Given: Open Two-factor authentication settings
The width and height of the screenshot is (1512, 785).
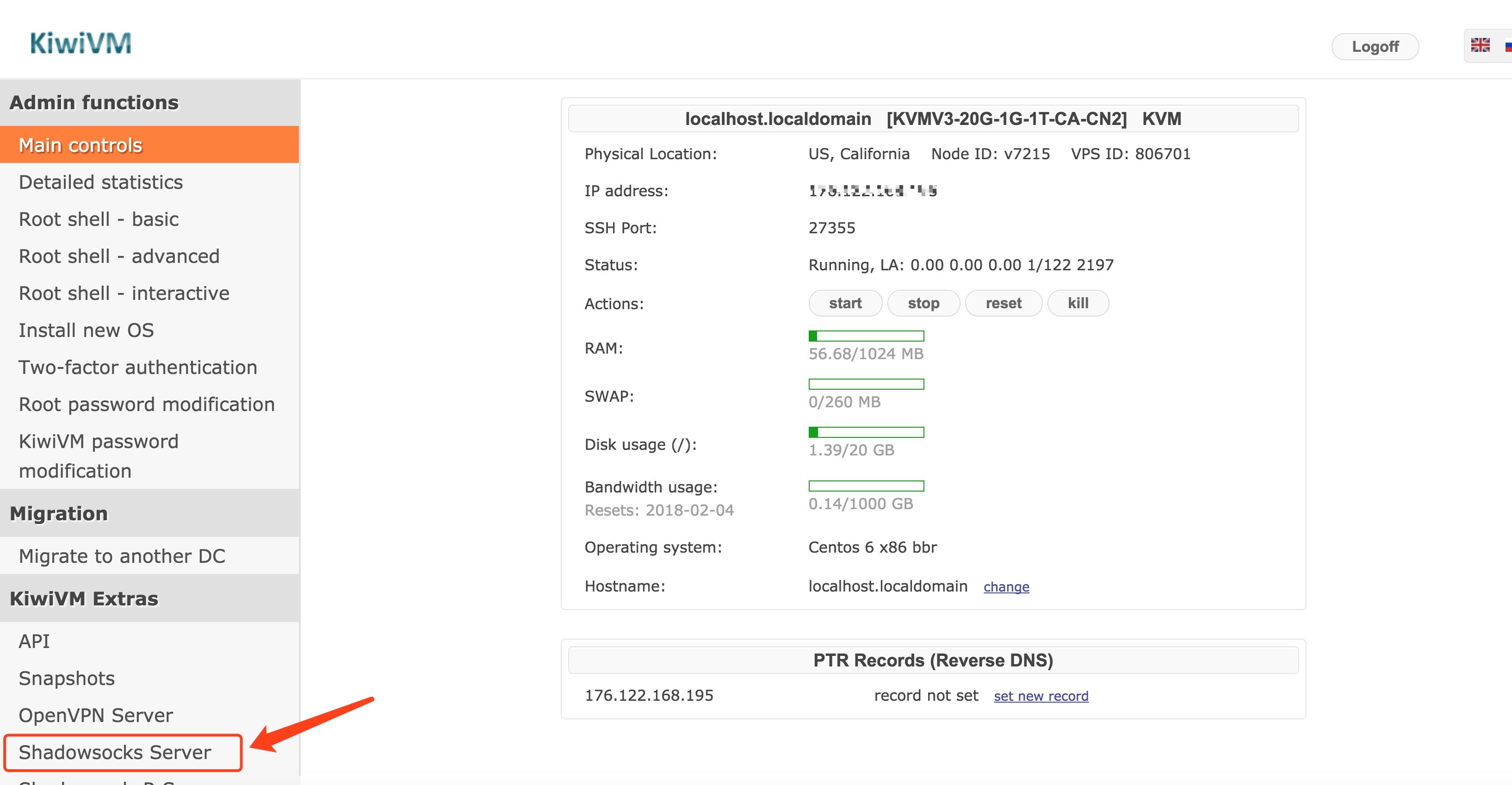Looking at the screenshot, I should (x=138, y=367).
